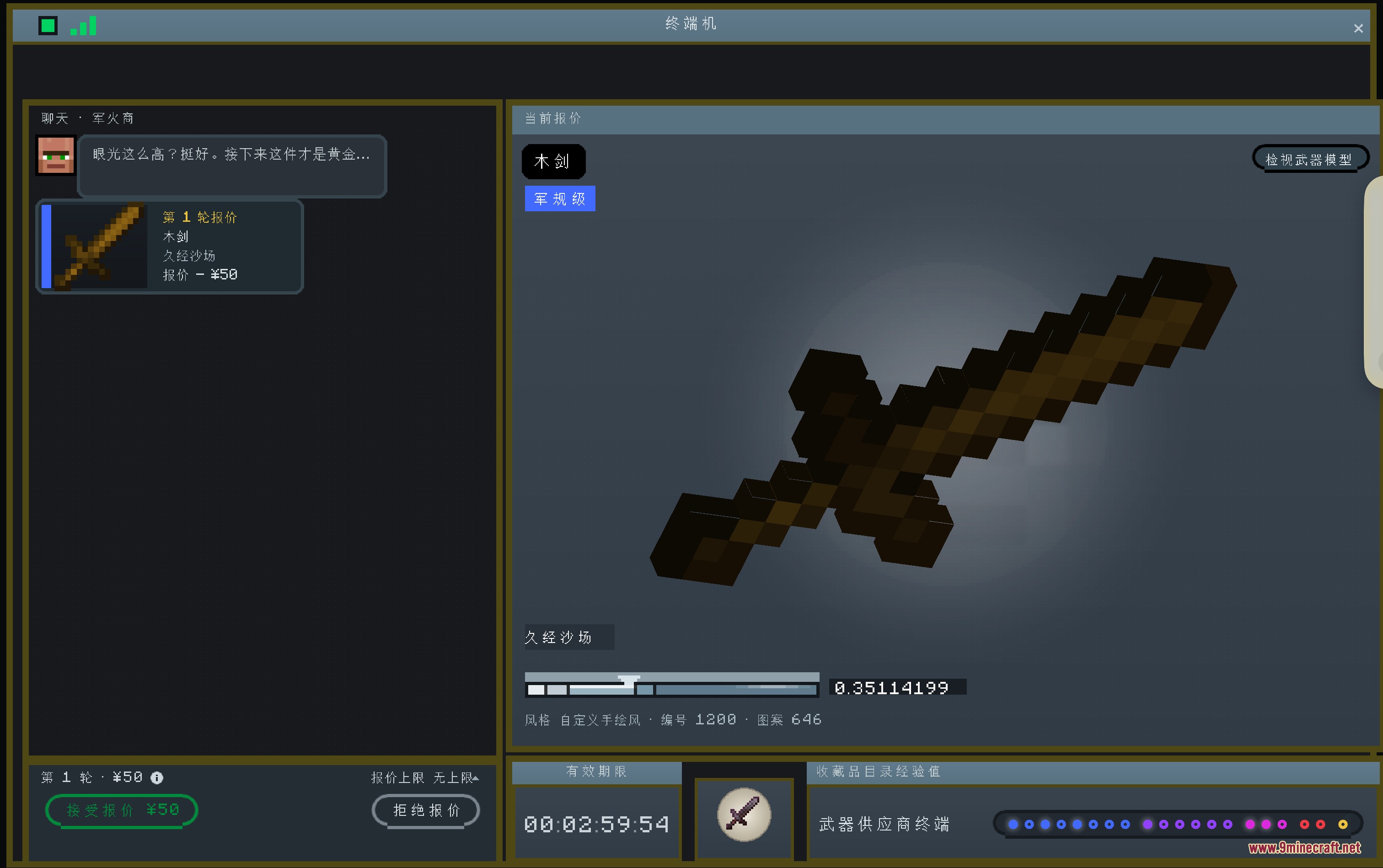The height and width of the screenshot is (868, 1383).
Task: Click the 木剑 item name label
Action: [553, 161]
